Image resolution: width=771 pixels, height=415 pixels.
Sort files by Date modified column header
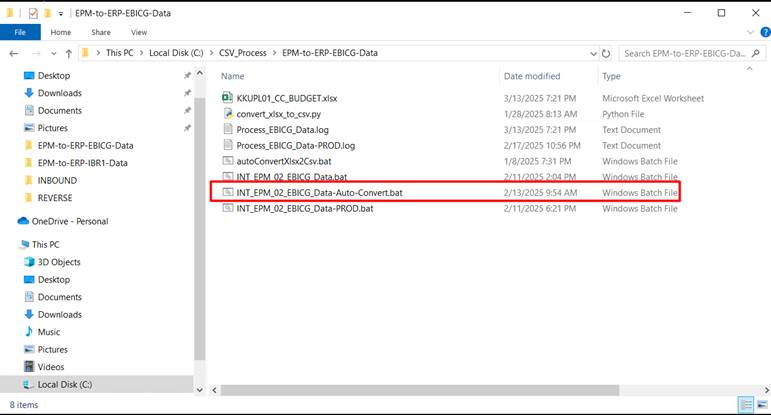[532, 76]
